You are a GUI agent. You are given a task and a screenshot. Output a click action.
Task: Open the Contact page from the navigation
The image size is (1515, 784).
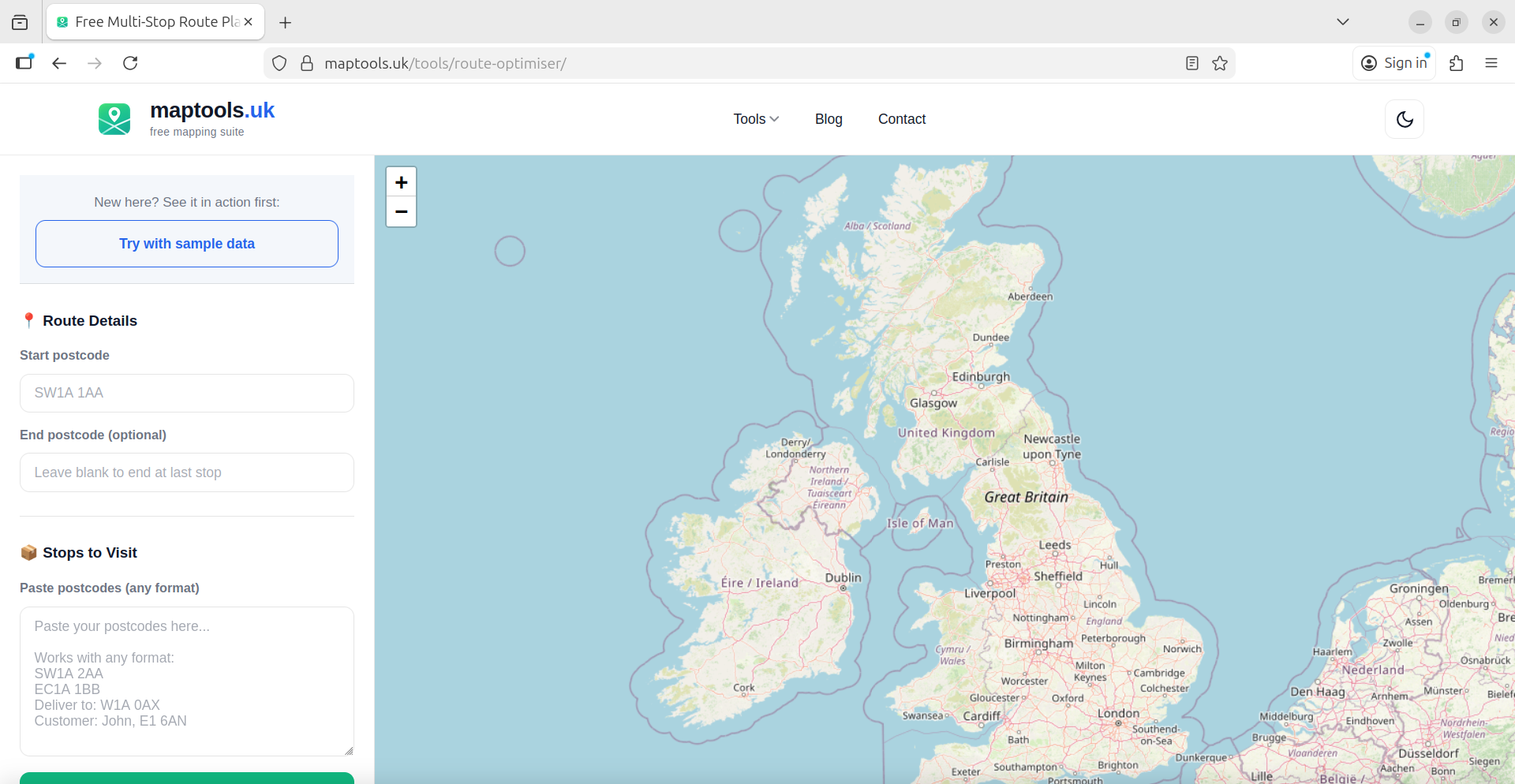pyautogui.click(x=901, y=119)
